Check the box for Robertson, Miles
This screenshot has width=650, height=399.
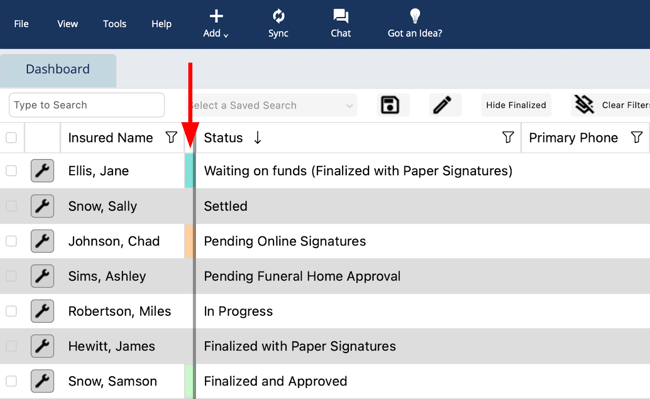point(12,311)
